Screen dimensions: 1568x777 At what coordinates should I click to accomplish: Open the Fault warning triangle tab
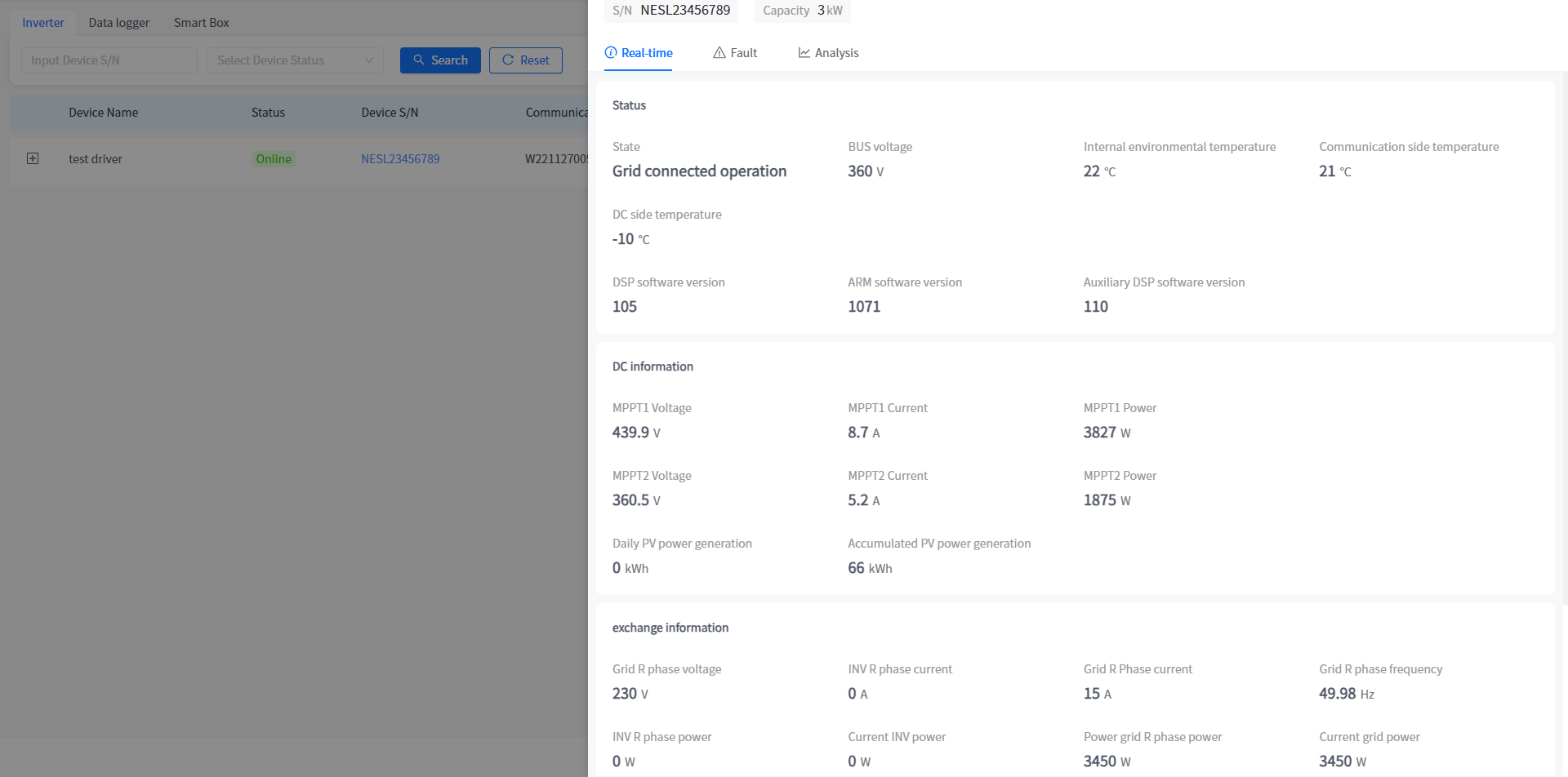(x=735, y=53)
